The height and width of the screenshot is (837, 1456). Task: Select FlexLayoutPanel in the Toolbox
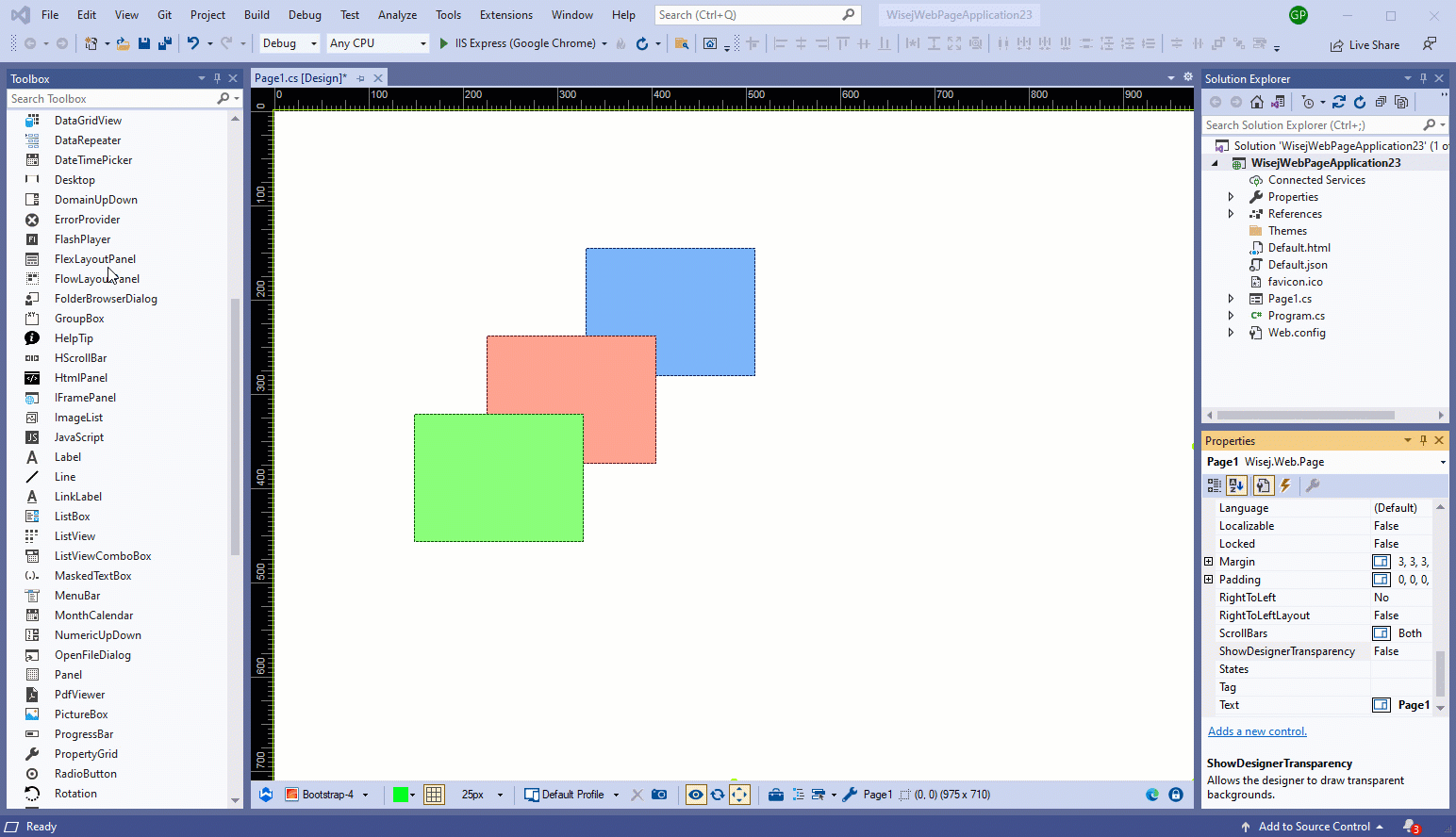pyautogui.click(x=94, y=259)
